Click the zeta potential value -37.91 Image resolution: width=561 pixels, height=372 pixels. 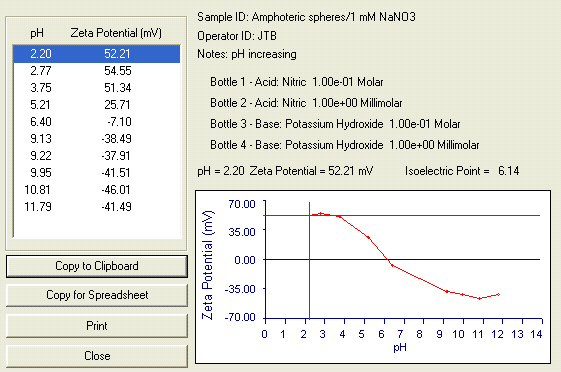[116, 156]
